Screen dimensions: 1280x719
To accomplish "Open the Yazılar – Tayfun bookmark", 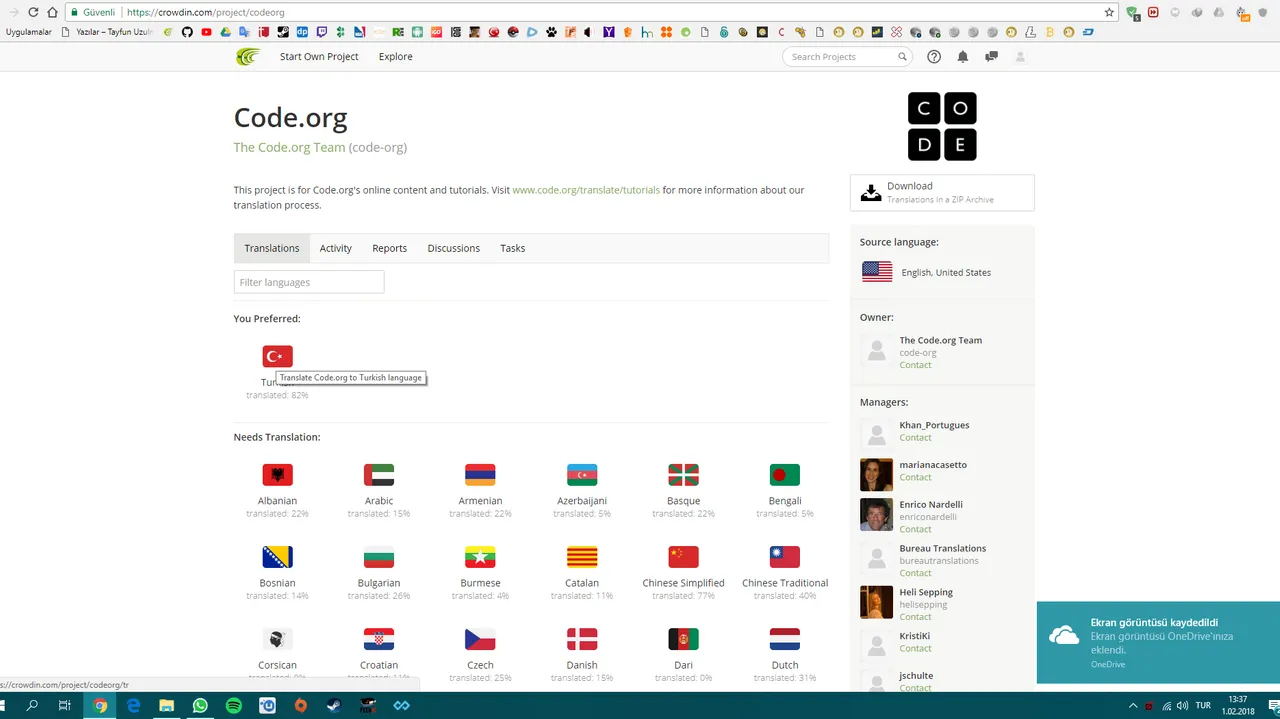I will pyautogui.click(x=108, y=32).
